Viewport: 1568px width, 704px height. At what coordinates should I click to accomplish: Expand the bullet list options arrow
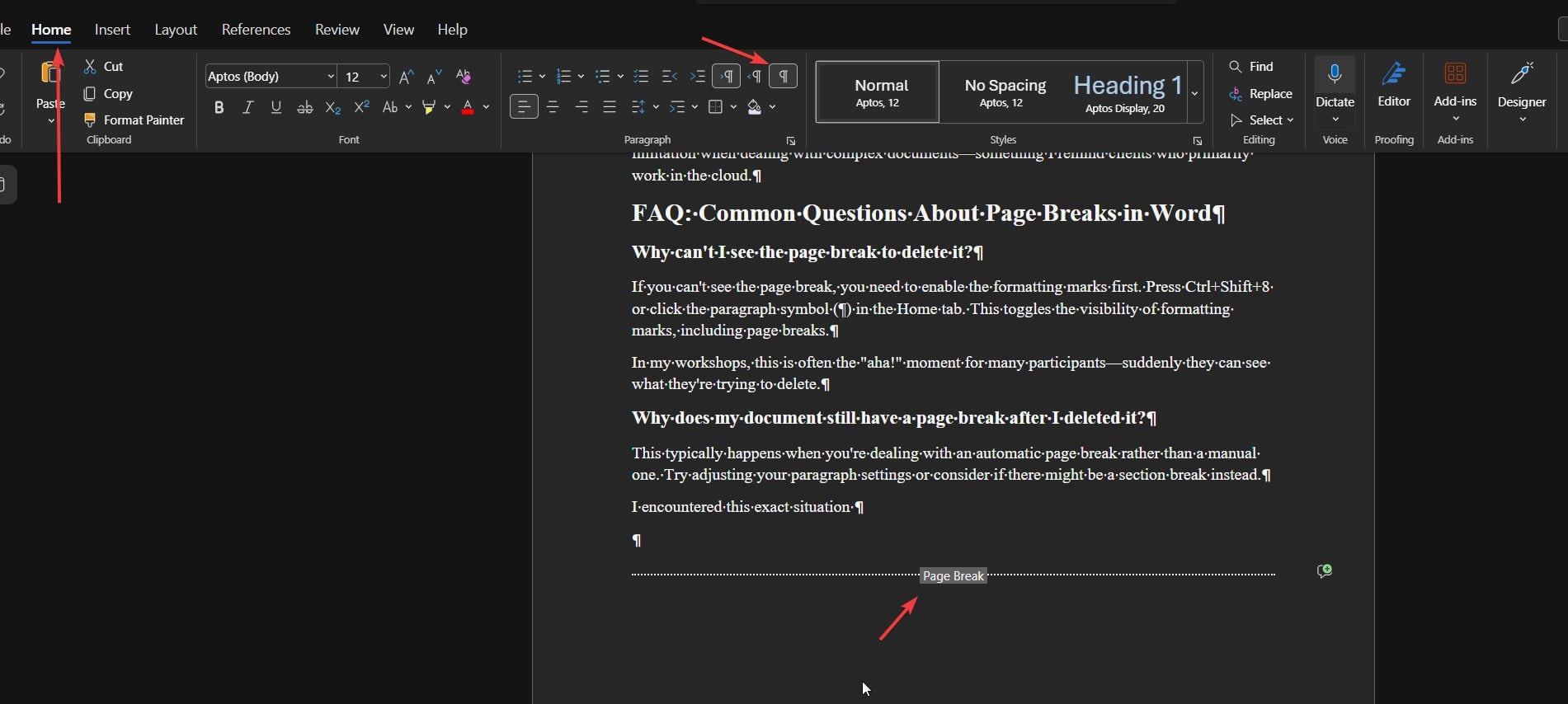542,77
